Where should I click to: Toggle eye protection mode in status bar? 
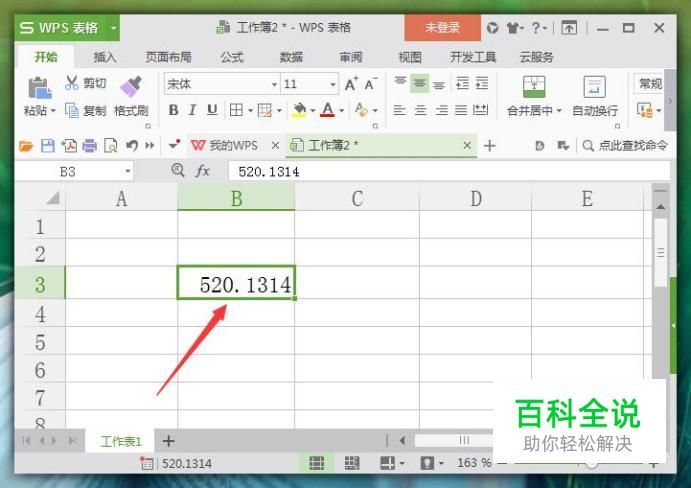click(x=427, y=463)
